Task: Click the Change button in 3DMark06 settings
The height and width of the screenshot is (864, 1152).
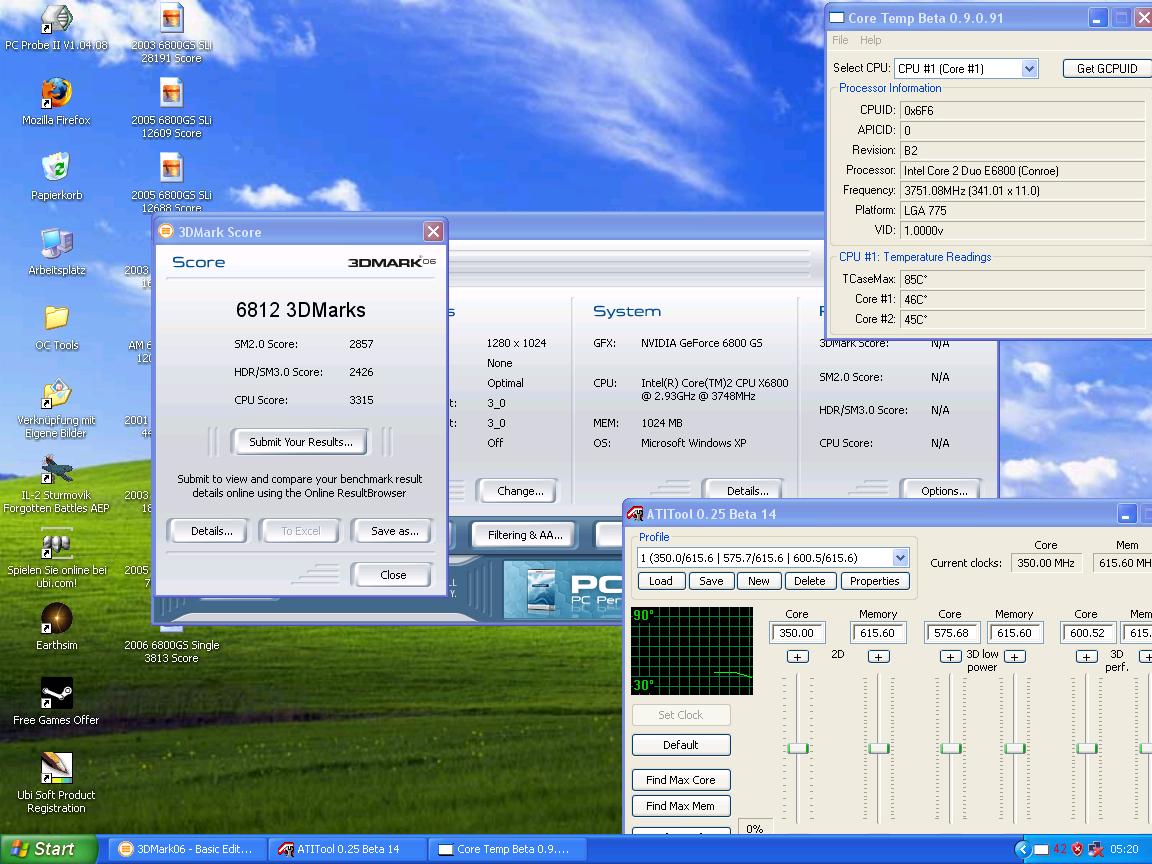Action: 520,491
